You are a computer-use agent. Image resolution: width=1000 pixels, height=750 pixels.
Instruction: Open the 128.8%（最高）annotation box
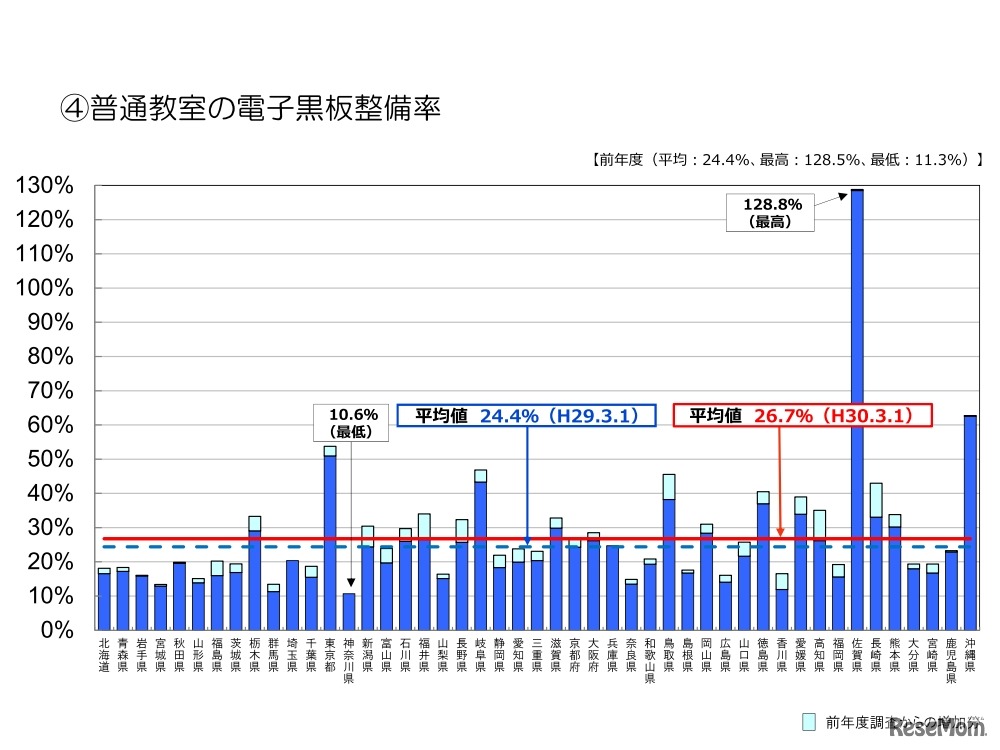[x=772, y=211]
